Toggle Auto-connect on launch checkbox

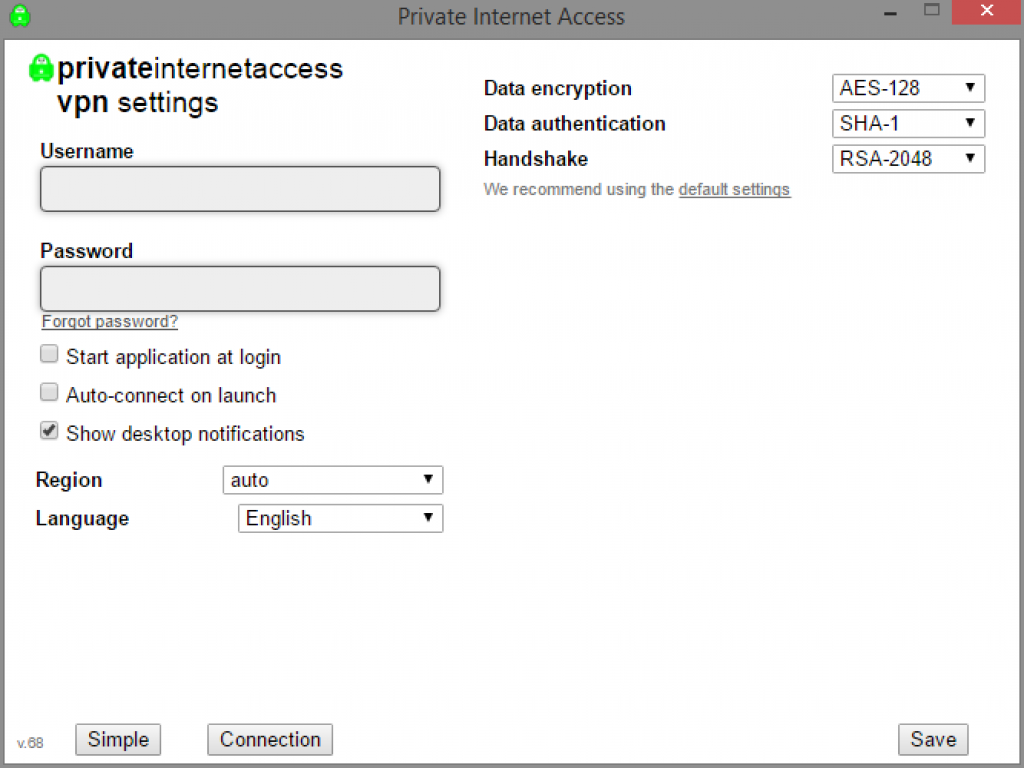click(x=49, y=393)
